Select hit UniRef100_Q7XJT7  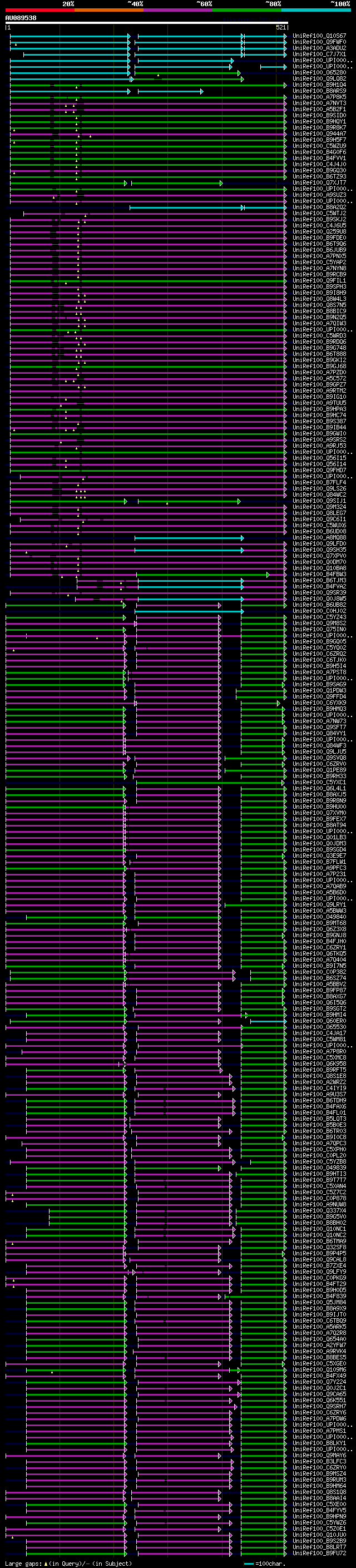319,182
